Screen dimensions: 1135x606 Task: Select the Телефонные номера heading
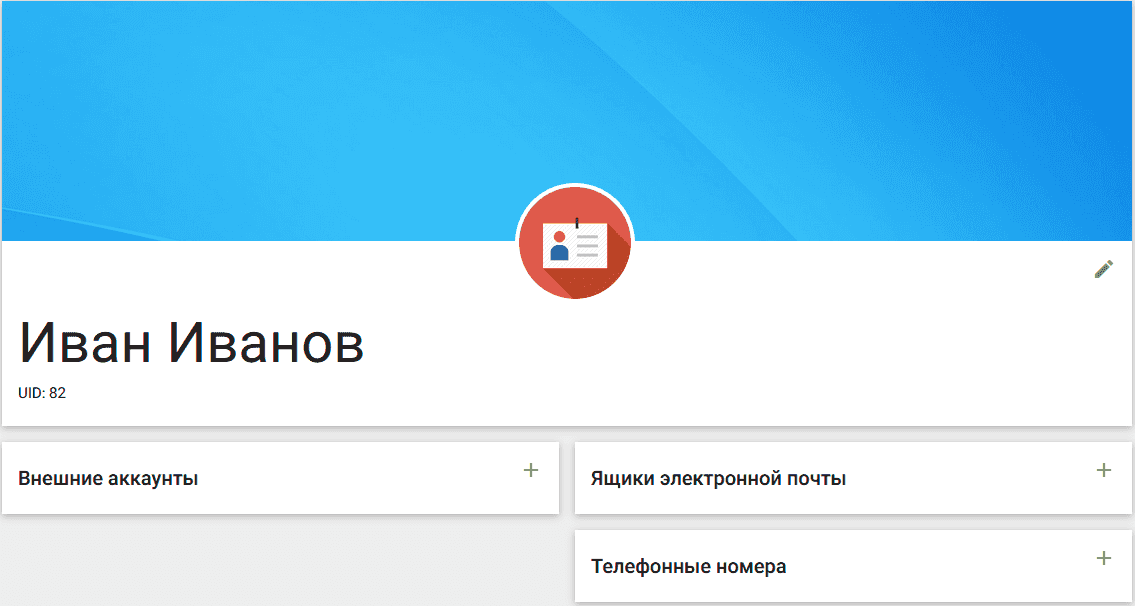[x=688, y=566]
